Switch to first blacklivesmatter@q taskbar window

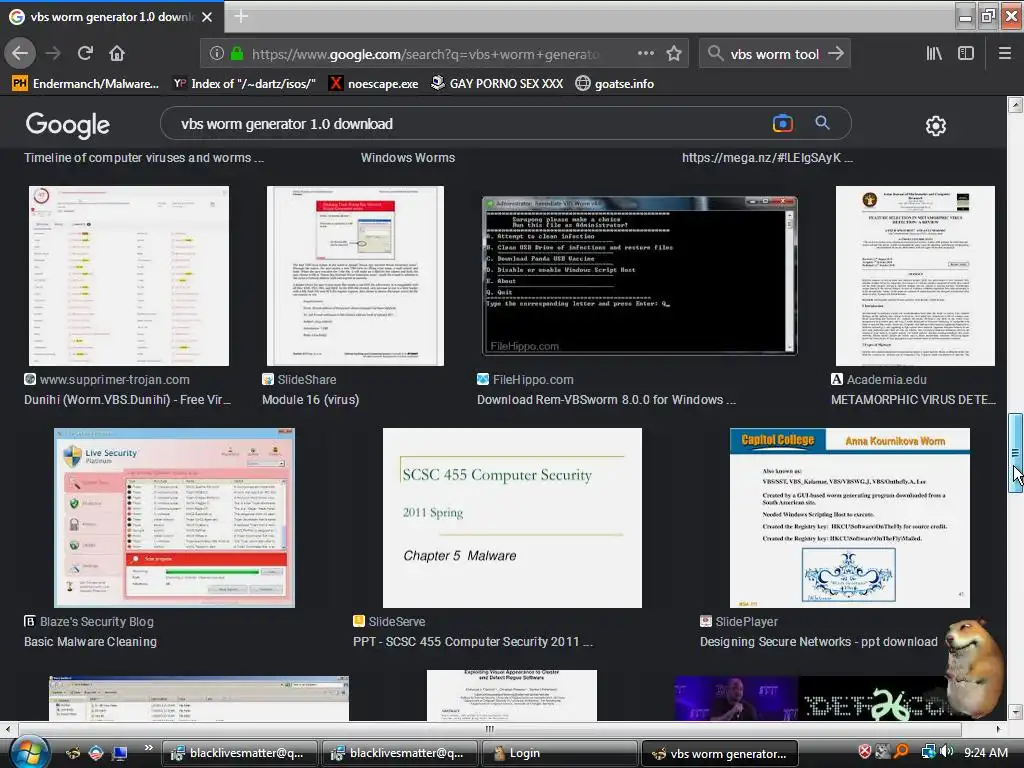click(240, 753)
